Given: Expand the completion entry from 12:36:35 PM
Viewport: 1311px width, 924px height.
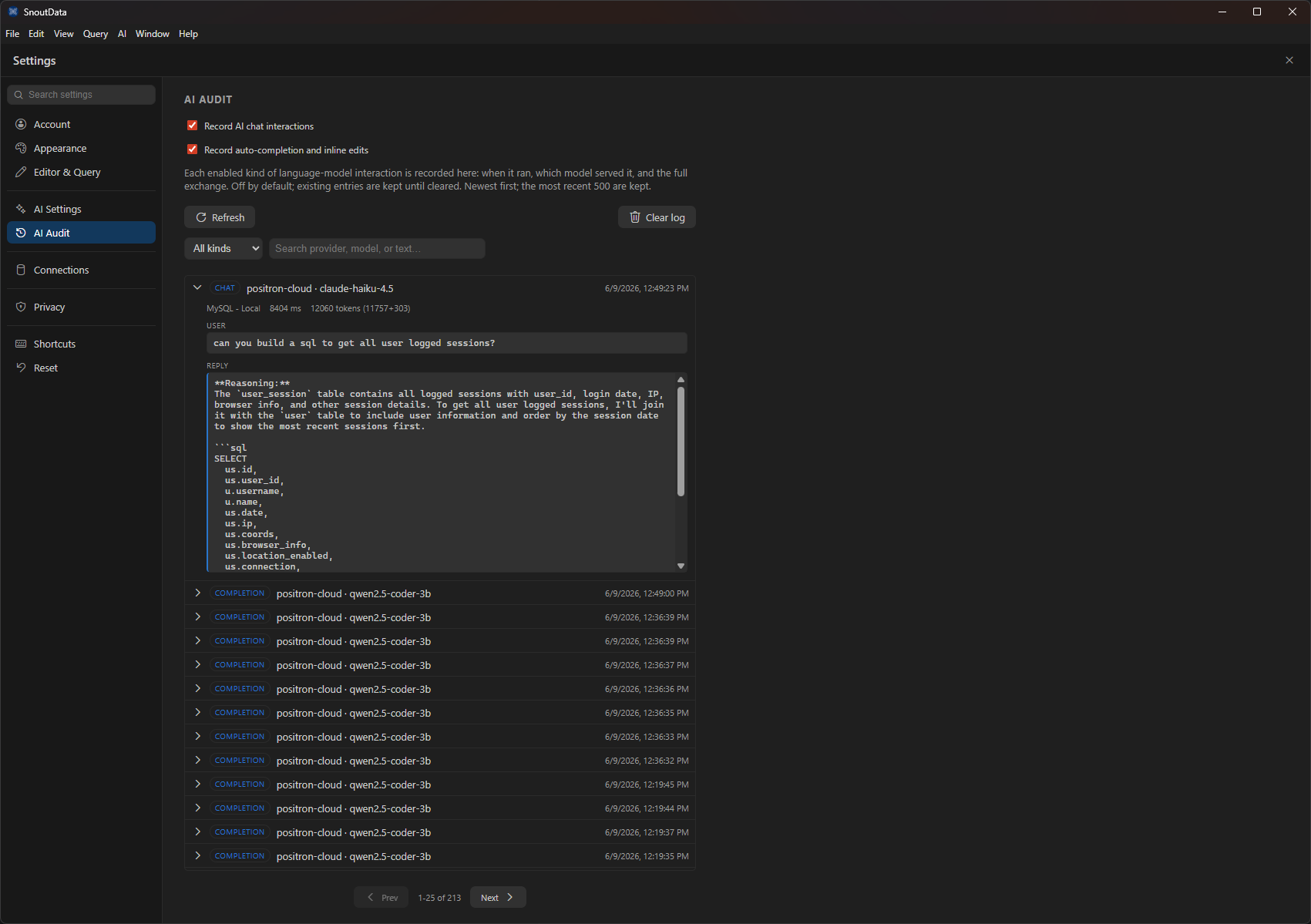Looking at the screenshot, I should pos(197,713).
